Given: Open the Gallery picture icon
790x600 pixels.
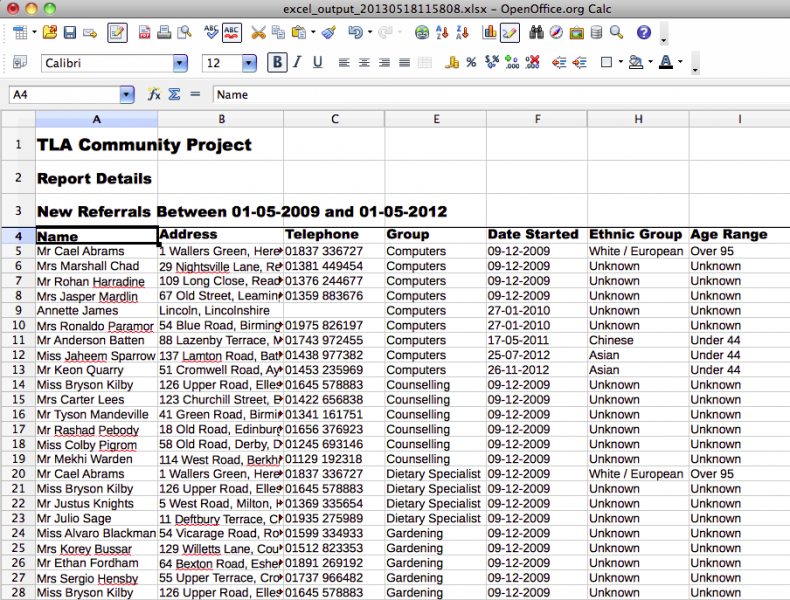Looking at the screenshot, I should pyautogui.click(x=576, y=33).
